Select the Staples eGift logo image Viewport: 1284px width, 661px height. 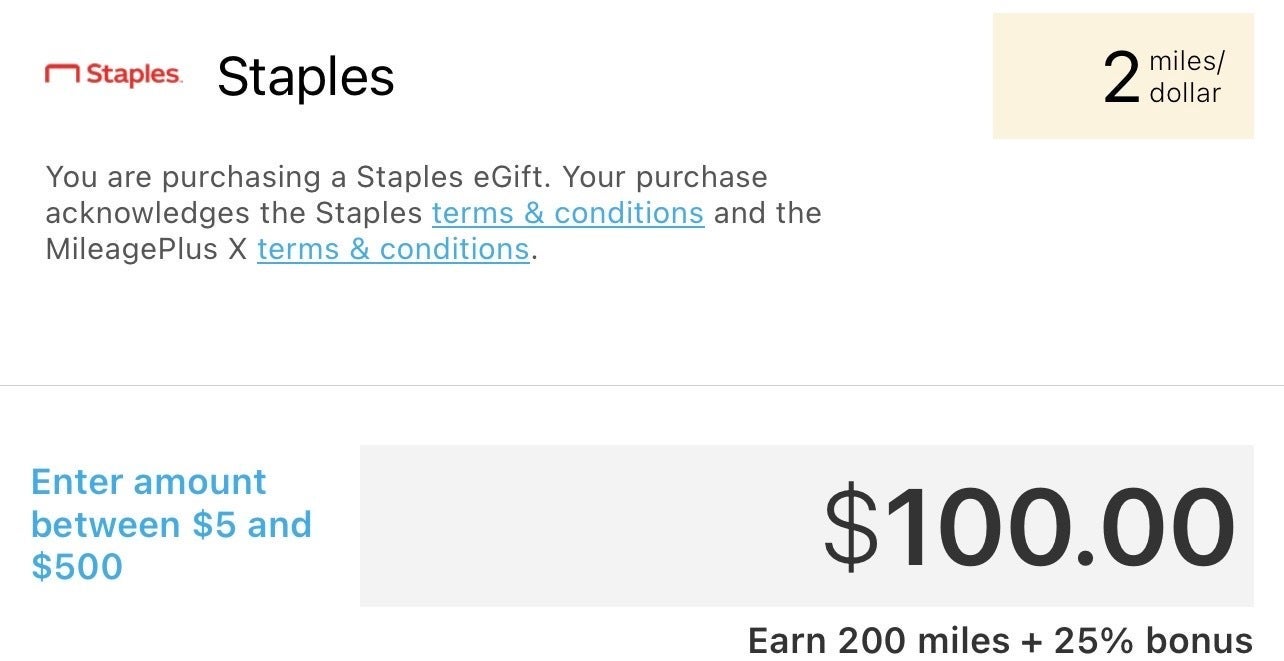point(113,74)
